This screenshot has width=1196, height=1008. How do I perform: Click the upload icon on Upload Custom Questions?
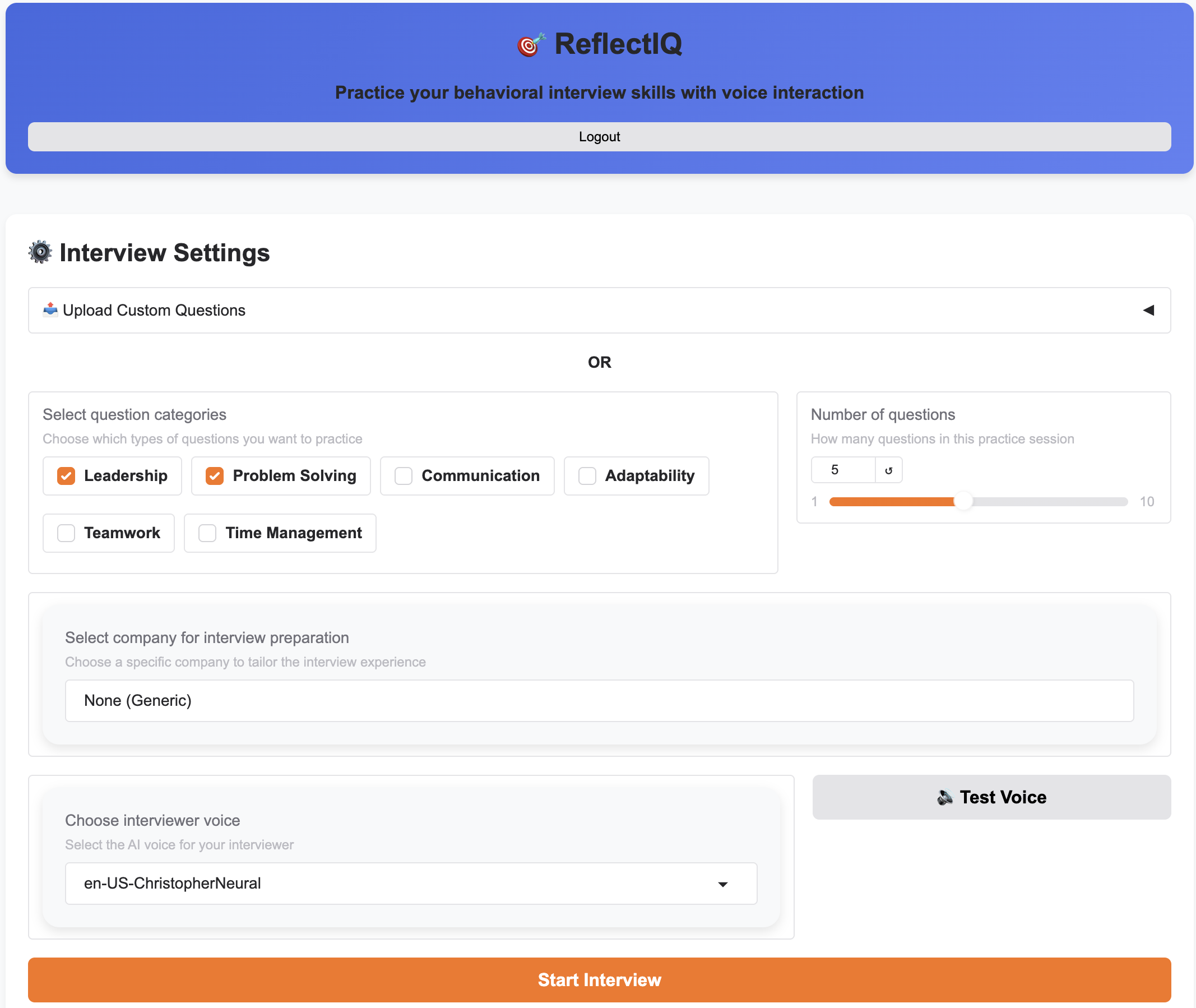point(50,309)
